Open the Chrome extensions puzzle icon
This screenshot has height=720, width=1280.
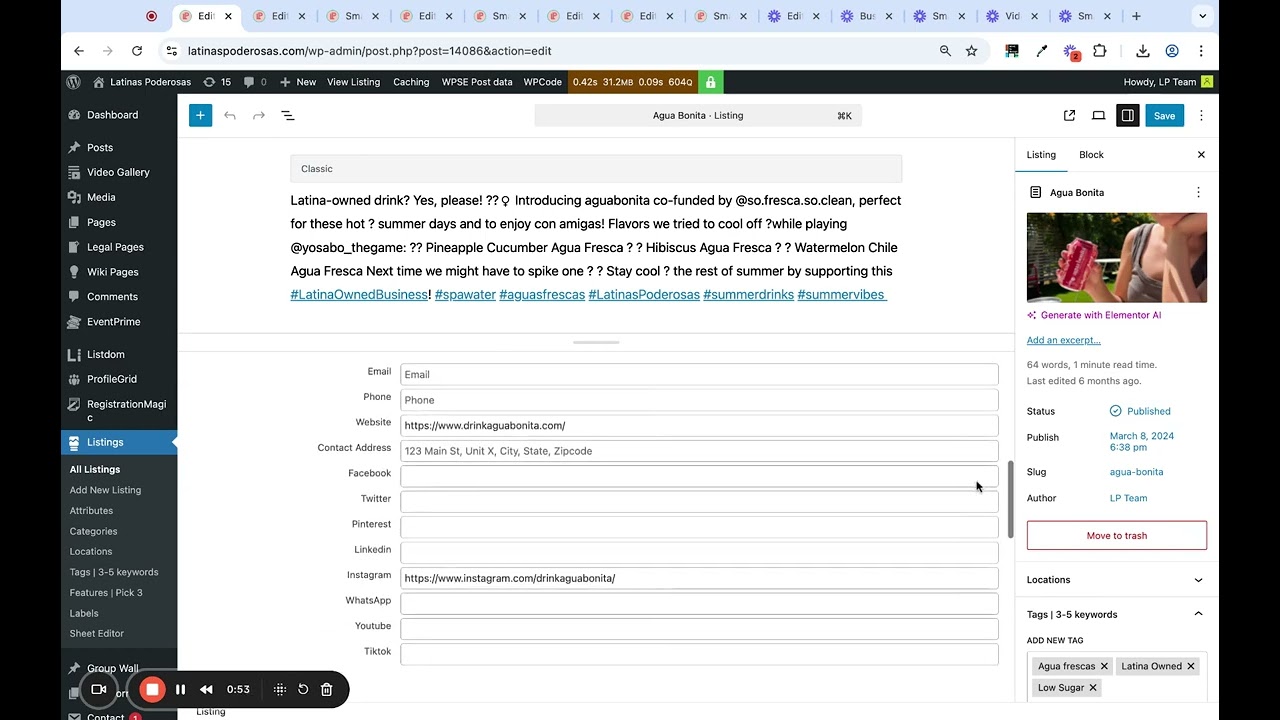(1099, 51)
